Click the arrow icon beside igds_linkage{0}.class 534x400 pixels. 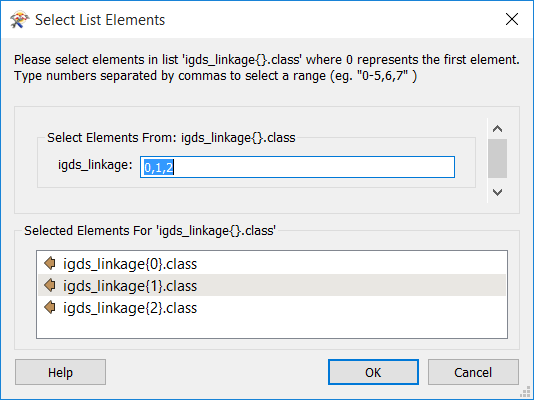coord(50,263)
